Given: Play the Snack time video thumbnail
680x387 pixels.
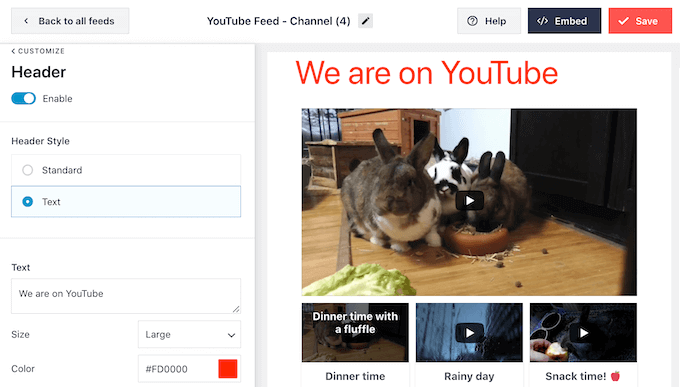Looking at the screenshot, I should (583, 332).
